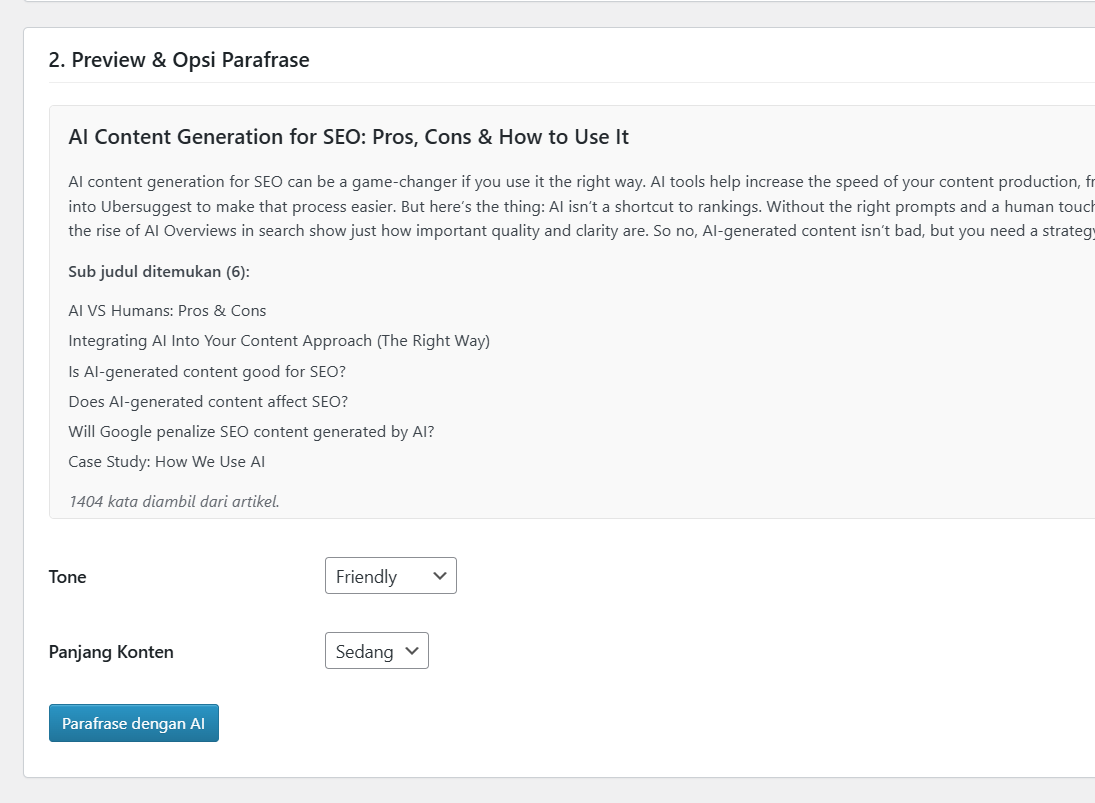Select the 'Case Study: How We Use AI' subheading
Image resolution: width=1095 pixels, height=803 pixels.
(166, 461)
